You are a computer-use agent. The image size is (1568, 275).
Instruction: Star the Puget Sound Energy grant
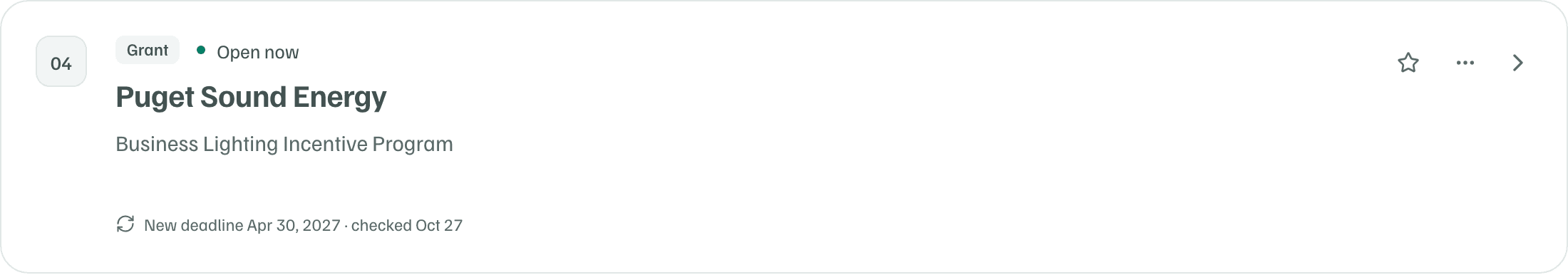pyautogui.click(x=1408, y=63)
